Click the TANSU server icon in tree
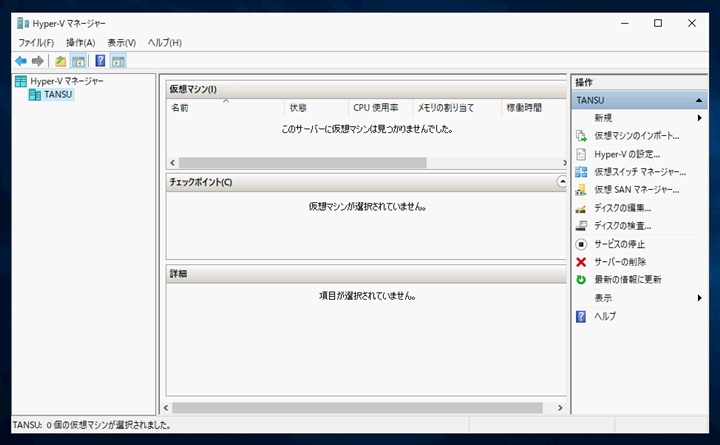The width and height of the screenshot is (720, 445). tap(35, 95)
